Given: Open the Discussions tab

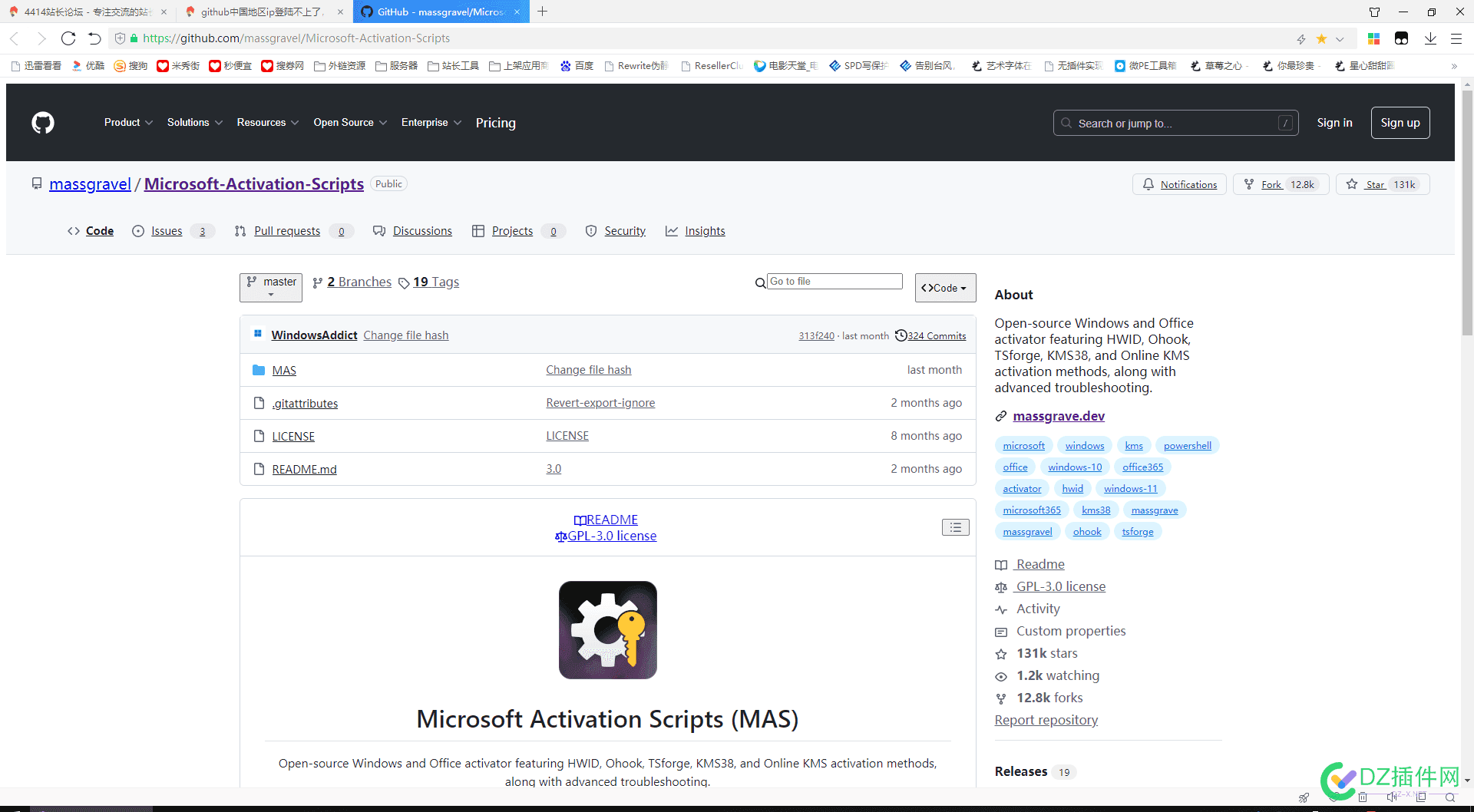Looking at the screenshot, I should [x=412, y=231].
